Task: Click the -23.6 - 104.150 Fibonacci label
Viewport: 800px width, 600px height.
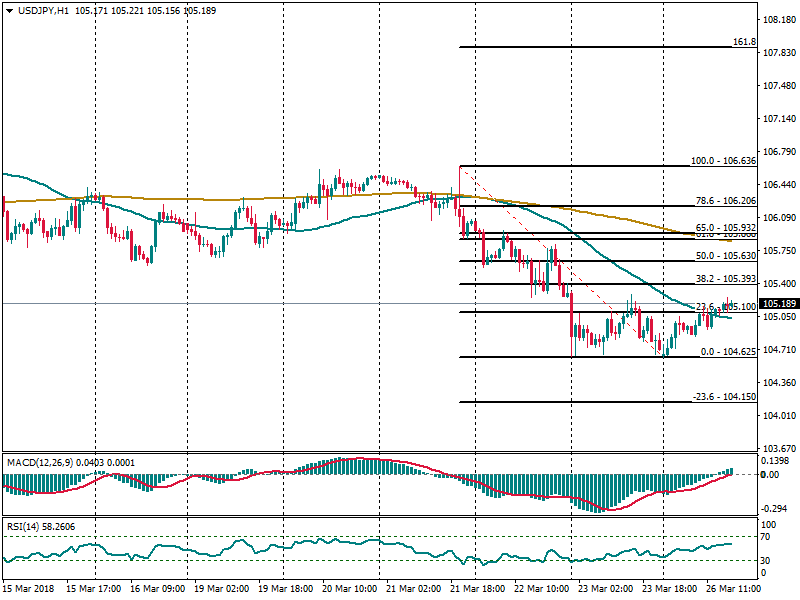Action: pos(723,397)
